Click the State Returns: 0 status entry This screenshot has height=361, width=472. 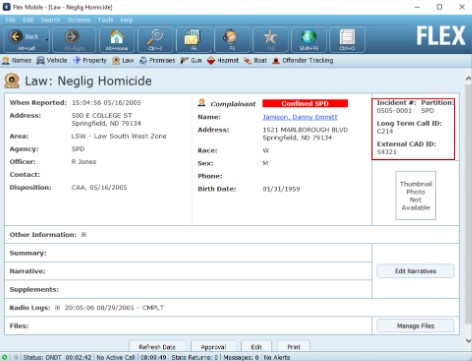point(194,357)
